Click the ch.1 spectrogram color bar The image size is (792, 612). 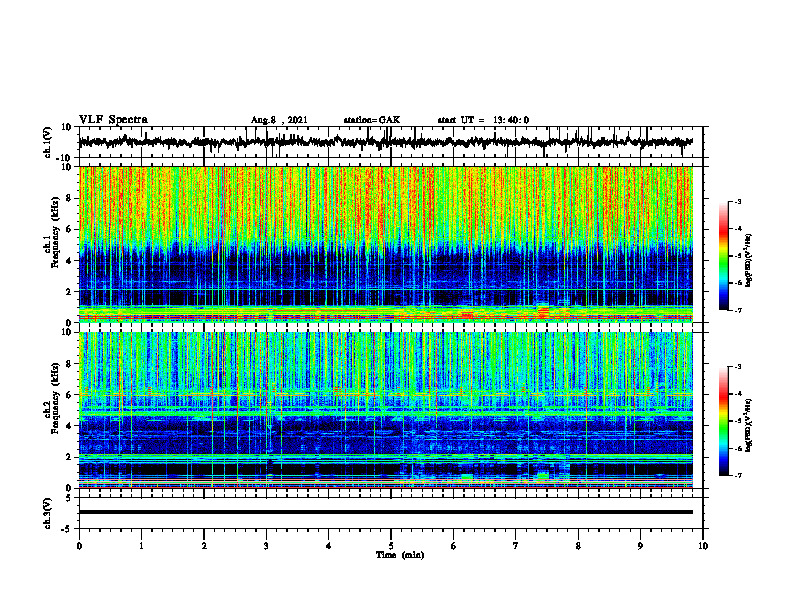pyautogui.click(x=724, y=256)
